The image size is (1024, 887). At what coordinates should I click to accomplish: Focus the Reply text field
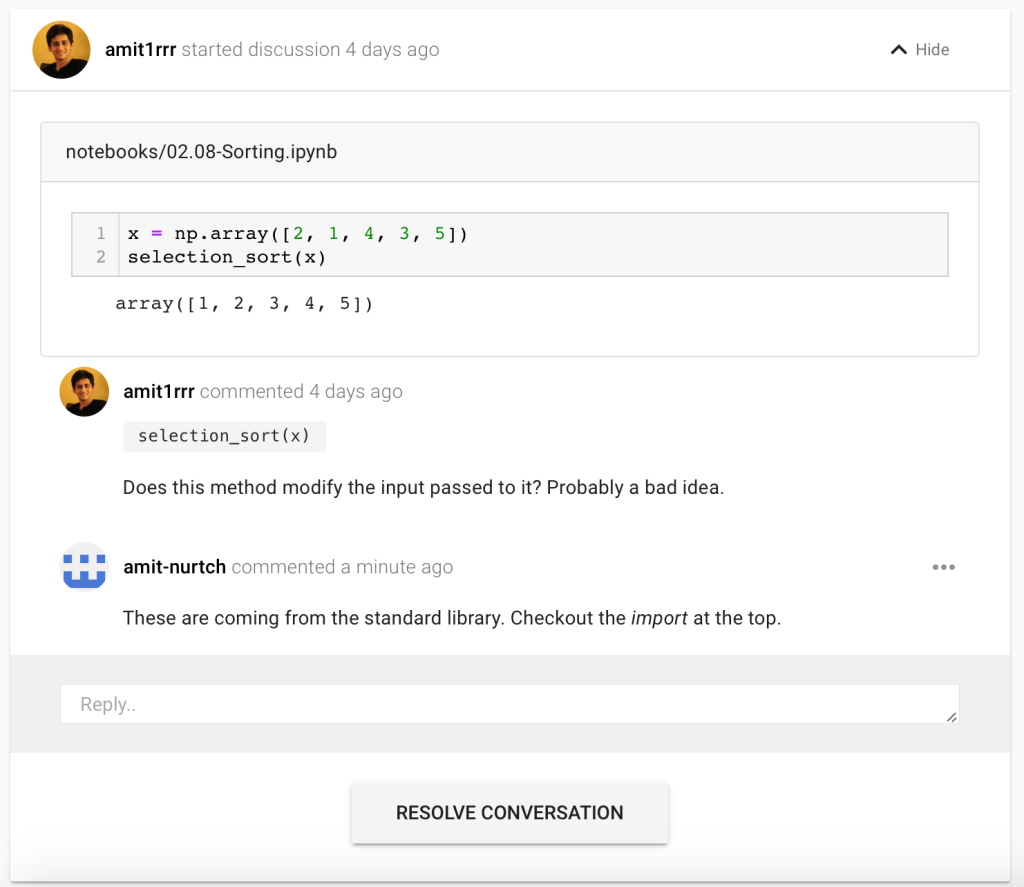tap(509, 704)
